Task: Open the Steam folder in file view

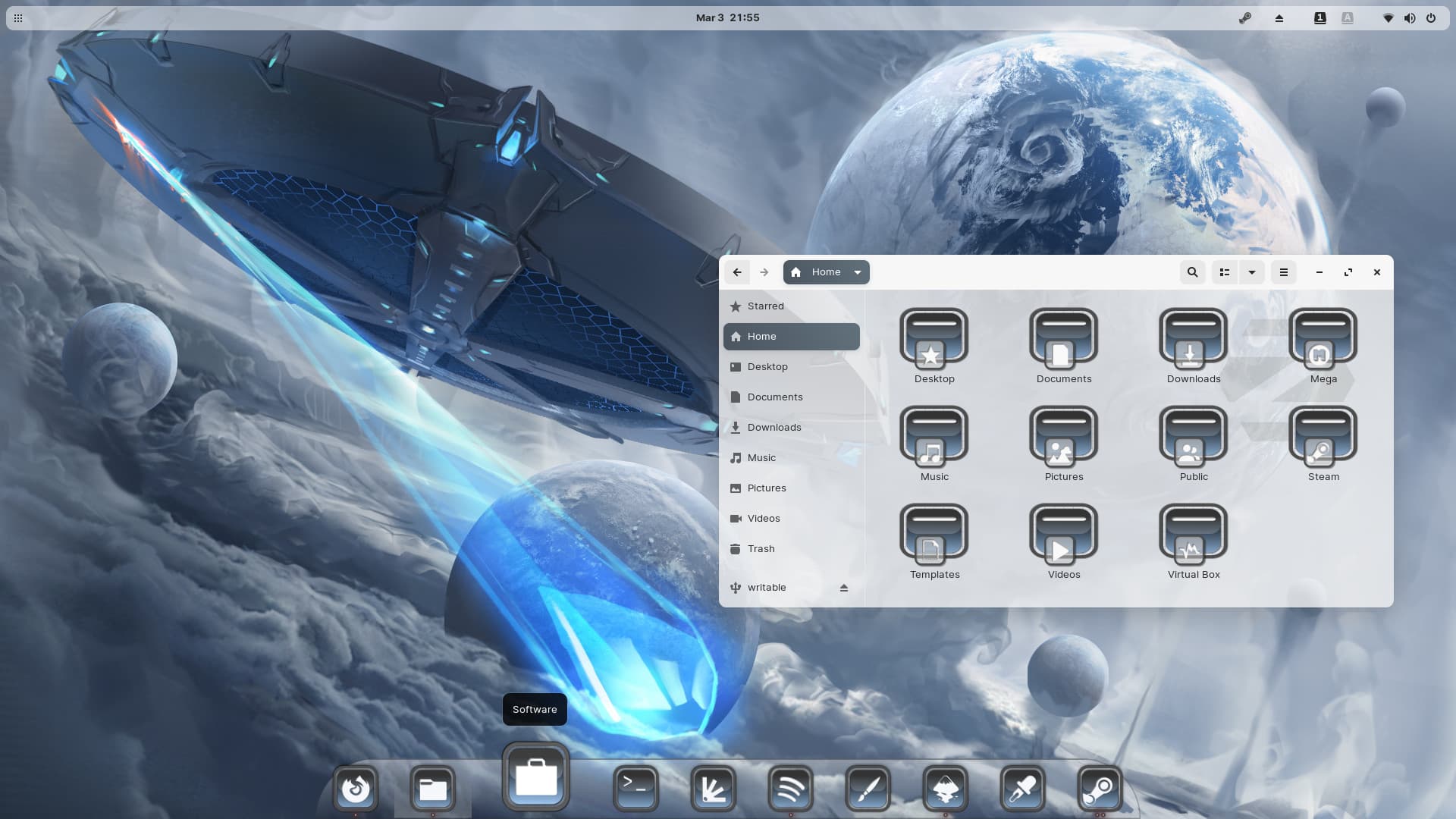Action: pyautogui.click(x=1323, y=435)
